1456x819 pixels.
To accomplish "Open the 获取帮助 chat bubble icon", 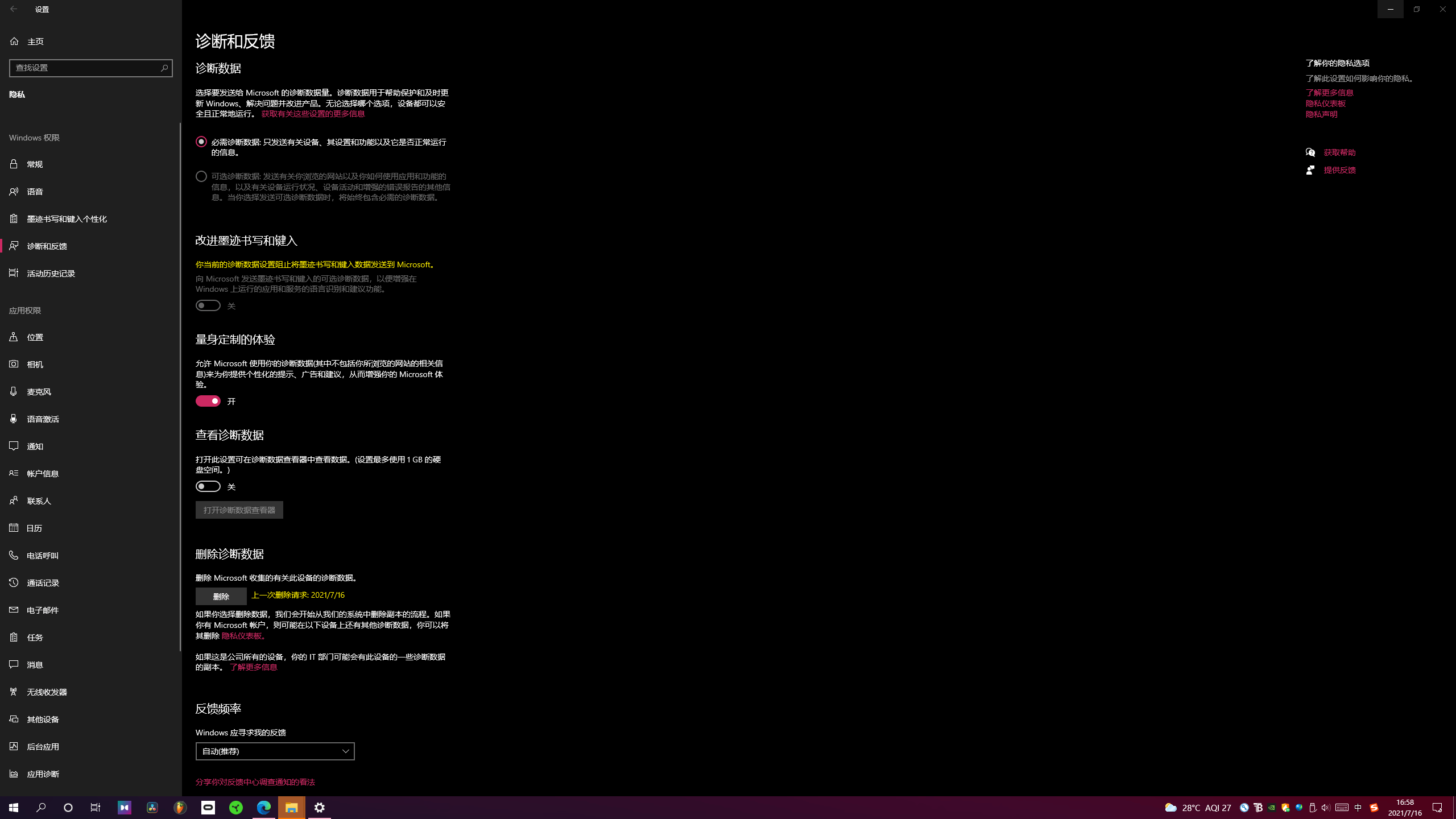I will (x=1310, y=152).
